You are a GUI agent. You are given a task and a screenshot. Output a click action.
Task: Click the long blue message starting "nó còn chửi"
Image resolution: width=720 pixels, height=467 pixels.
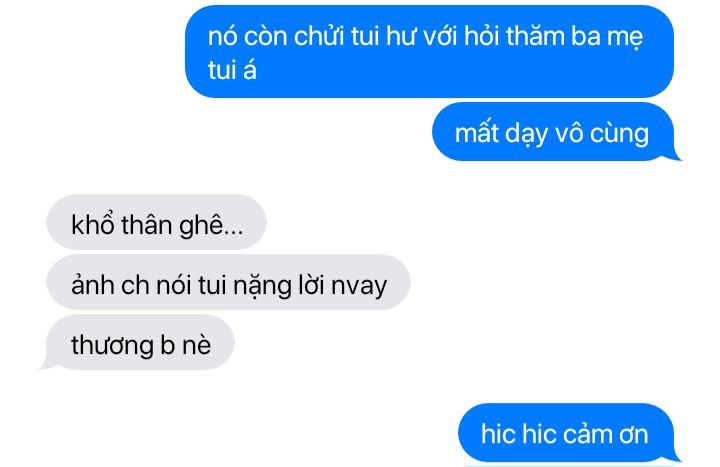[x=429, y=51]
